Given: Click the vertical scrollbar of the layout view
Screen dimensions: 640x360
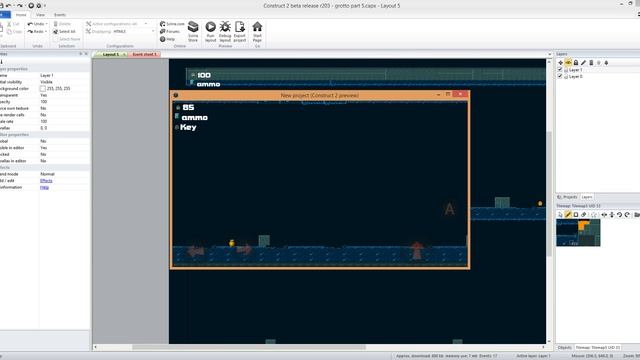Looking at the screenshot, I should (x=549, y=194).
